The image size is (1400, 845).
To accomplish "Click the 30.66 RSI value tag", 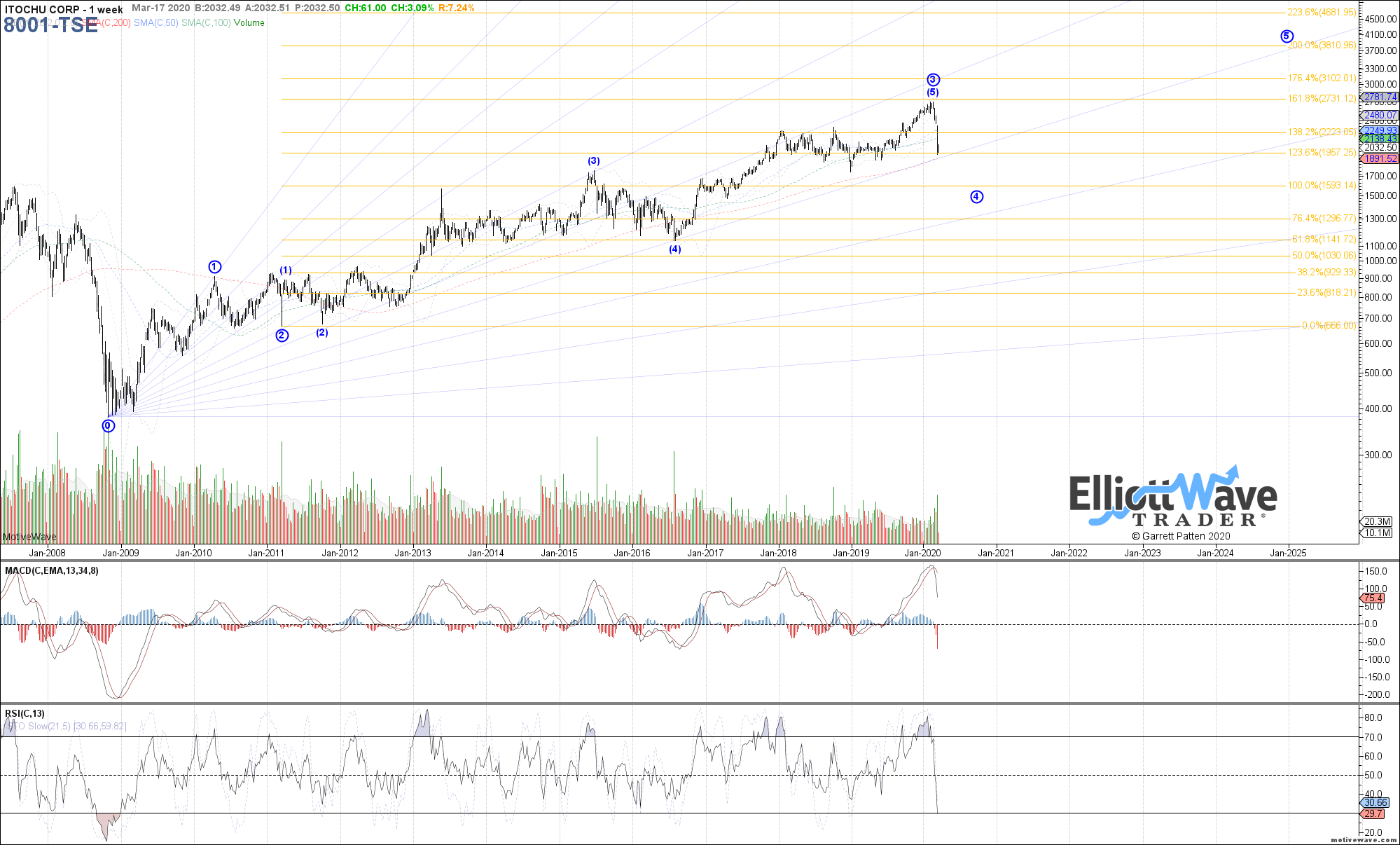I will (x=1374, y=802).
